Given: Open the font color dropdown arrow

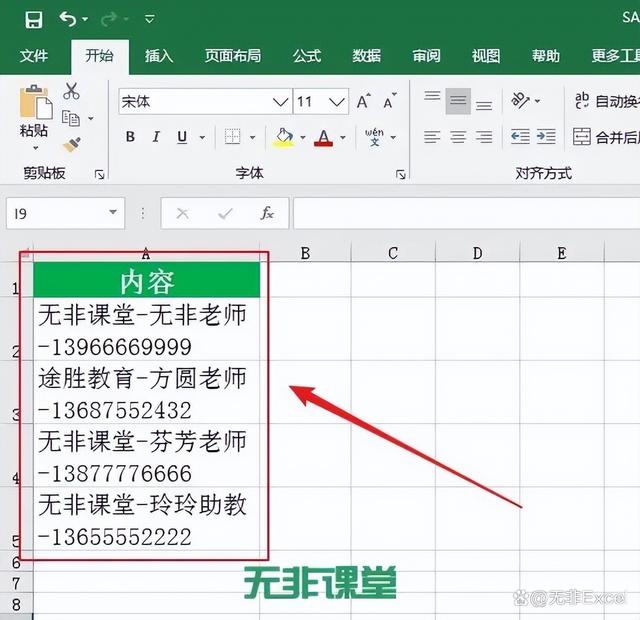Looking at the screenshot, I should click(x=343, y=138).
